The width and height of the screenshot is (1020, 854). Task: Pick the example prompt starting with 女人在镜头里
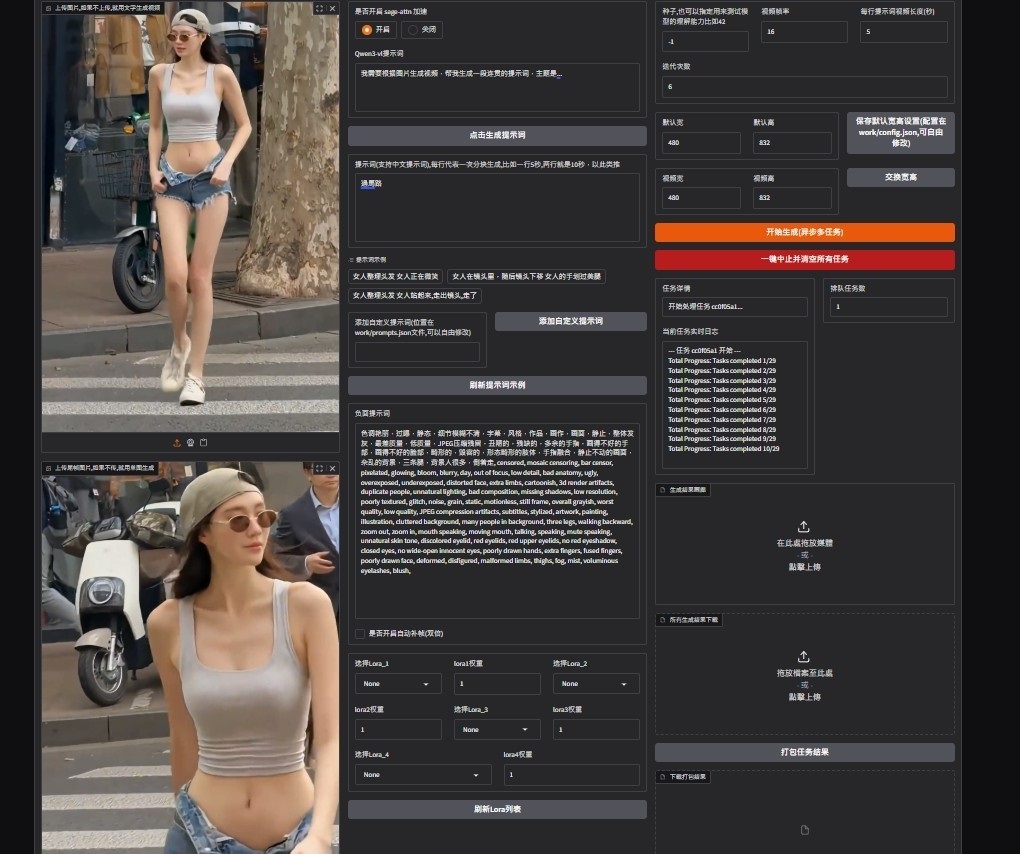click(526, 276)
